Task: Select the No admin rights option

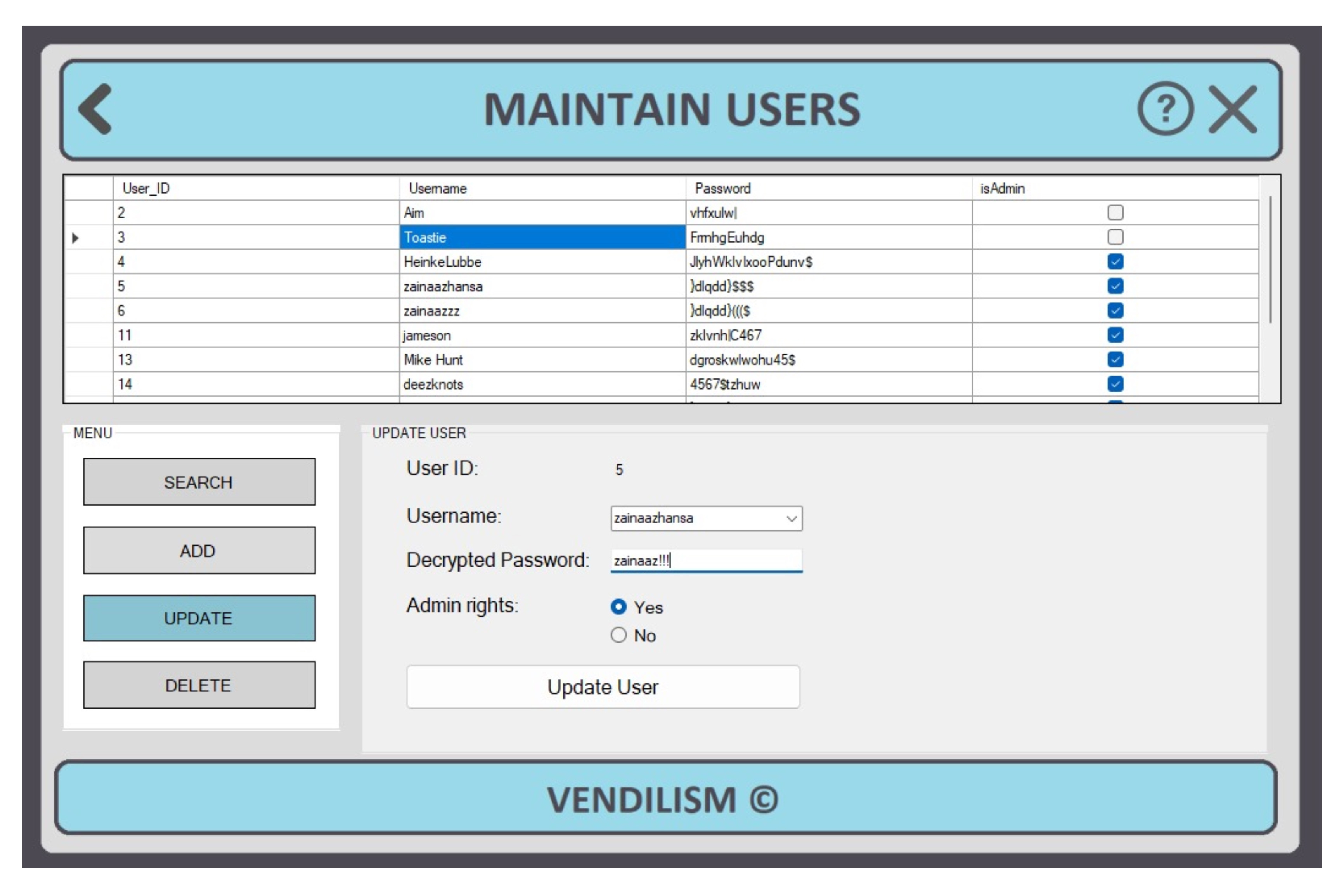Action: point(618,635)
